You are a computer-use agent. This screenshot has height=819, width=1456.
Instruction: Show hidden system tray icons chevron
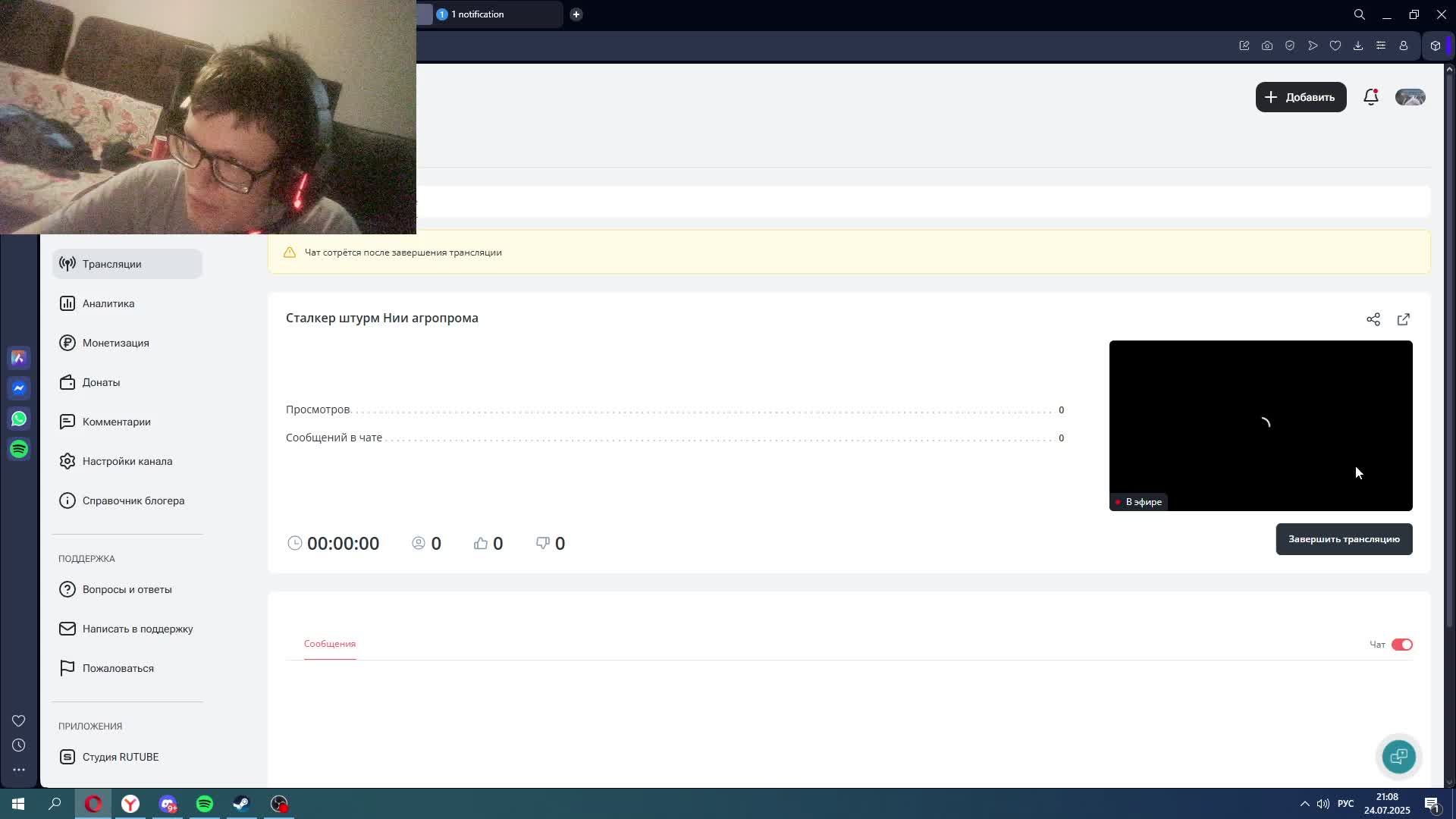tap(1304, 804)
